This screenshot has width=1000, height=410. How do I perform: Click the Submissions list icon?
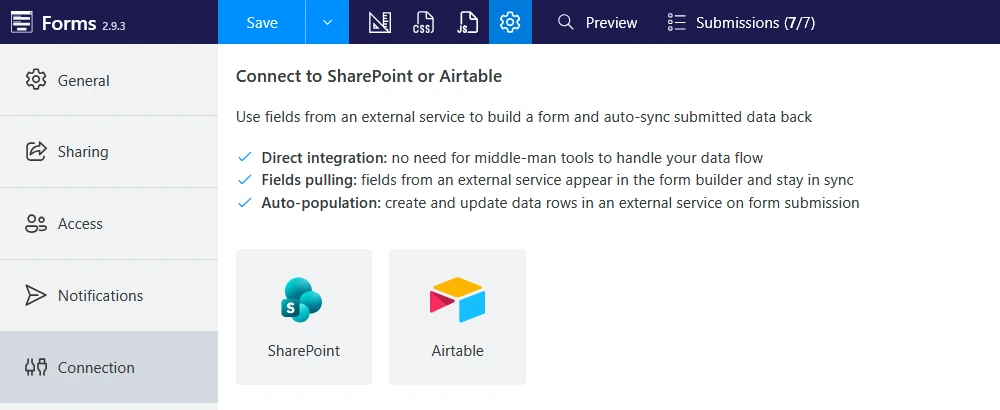click(x=676, y=22)
